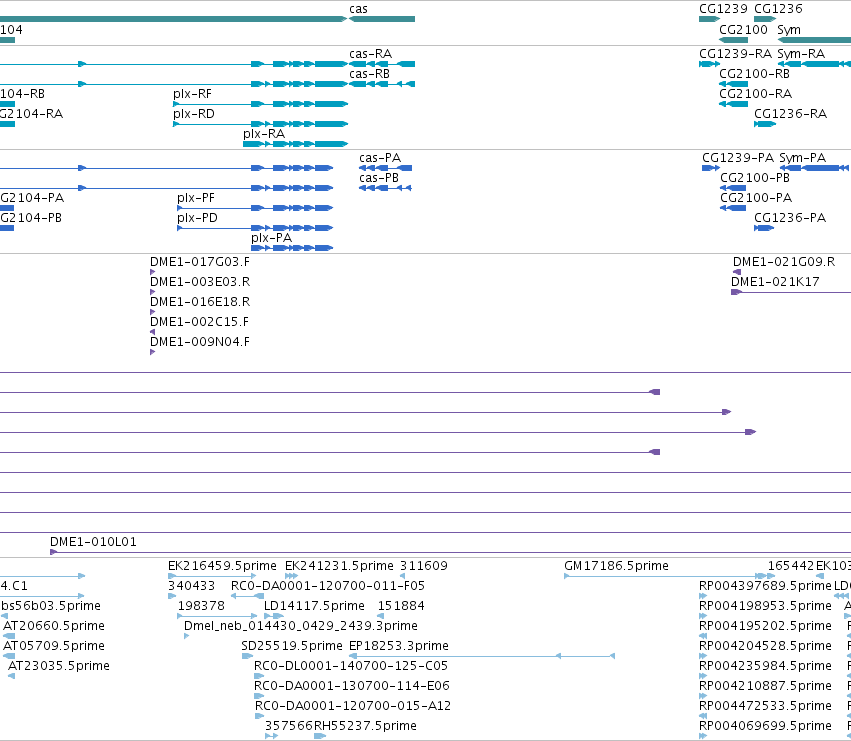Click the cas-PB protein label
Viewport: 851px width, 741px height.
pyautogui.click(x=379, y=178)
